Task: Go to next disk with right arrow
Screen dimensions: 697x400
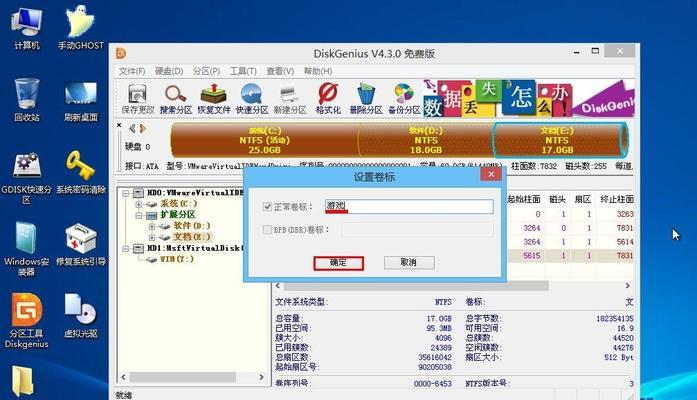Action: pyautogui.click(x=142, y=128)
